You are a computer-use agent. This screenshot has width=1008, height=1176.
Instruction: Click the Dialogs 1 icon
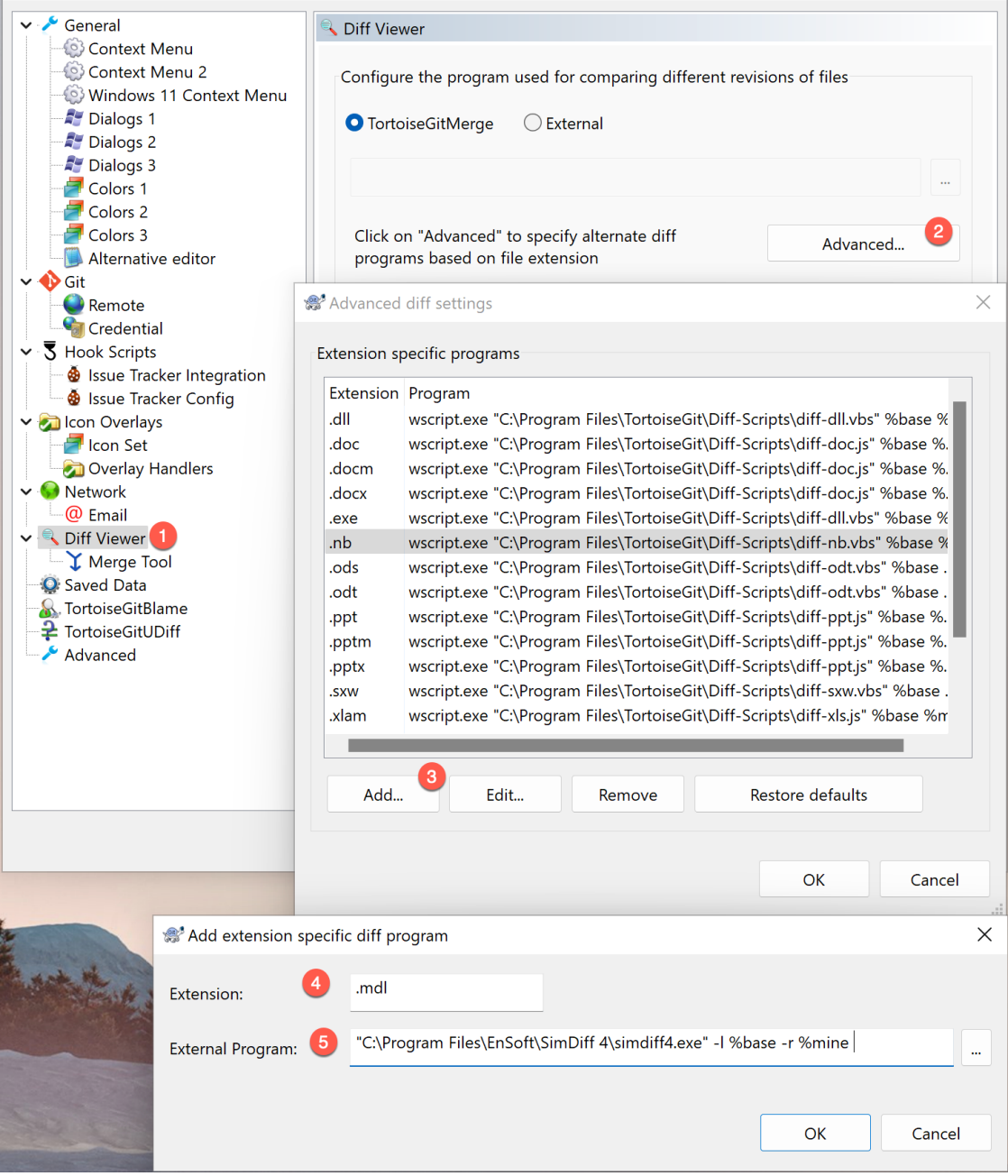tap(74, 118)
